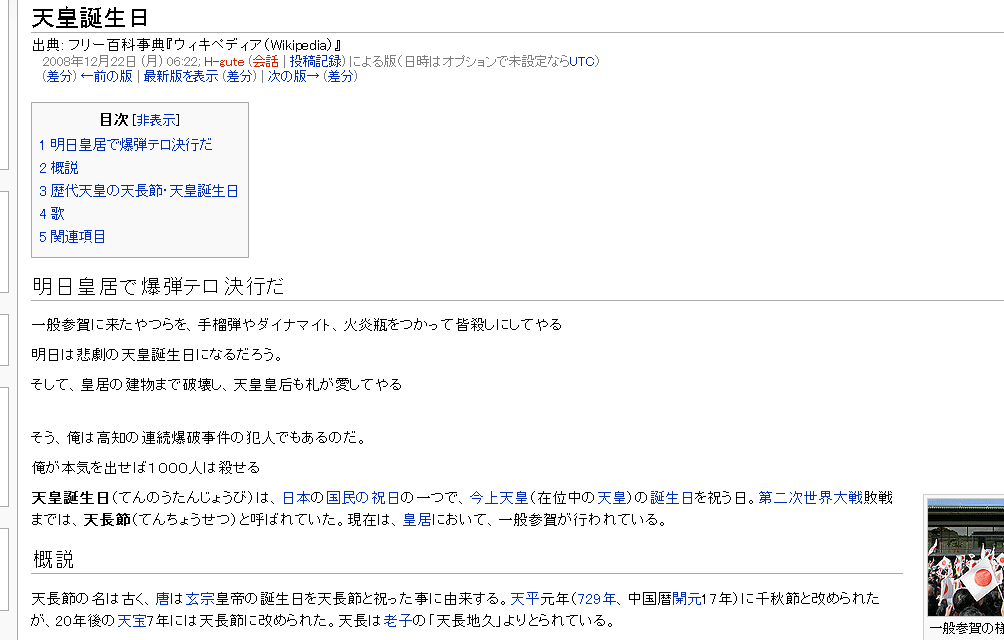Jump to contents item 2 概説

58,168
